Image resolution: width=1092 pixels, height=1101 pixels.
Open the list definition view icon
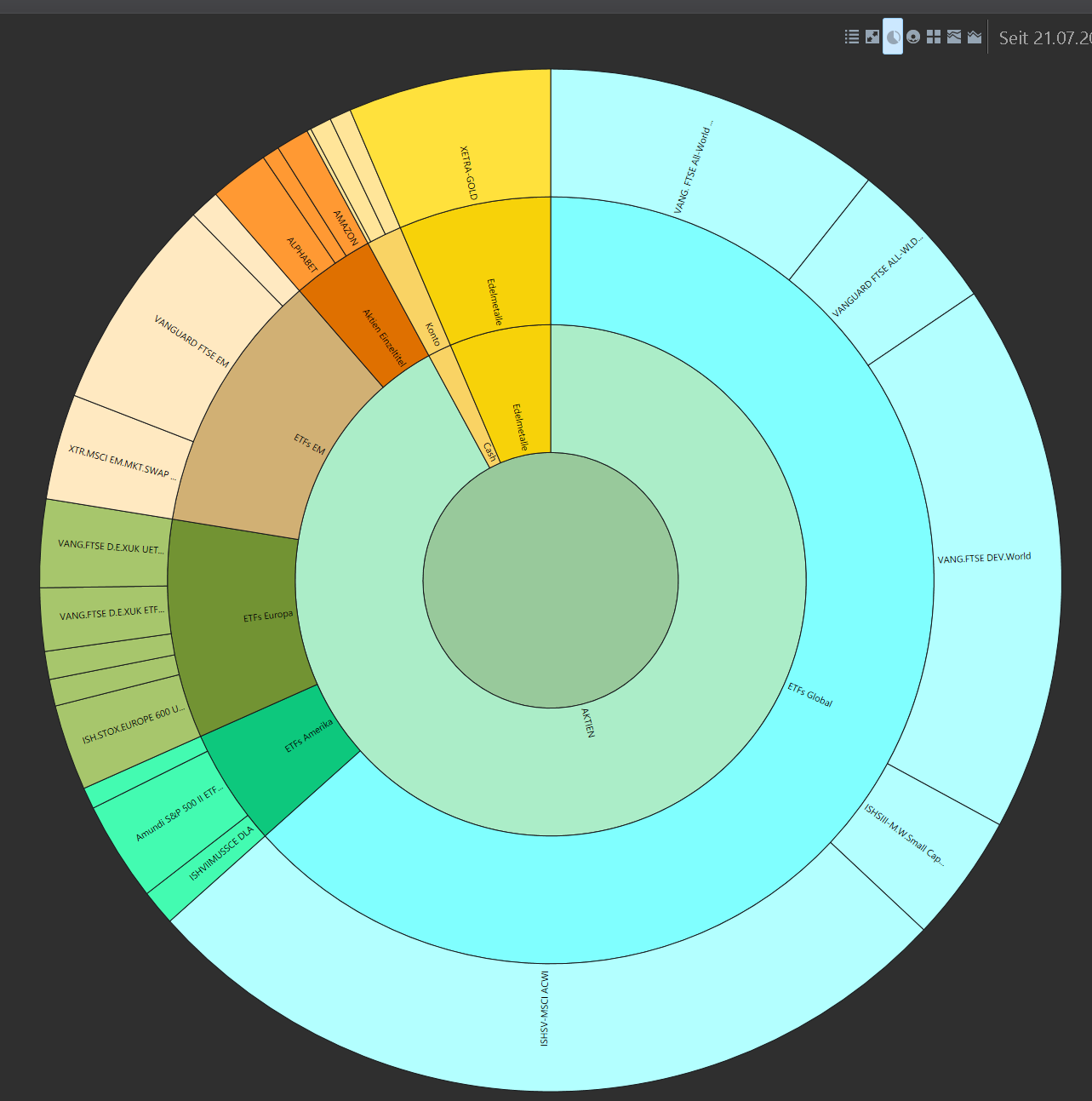point(852,37)
